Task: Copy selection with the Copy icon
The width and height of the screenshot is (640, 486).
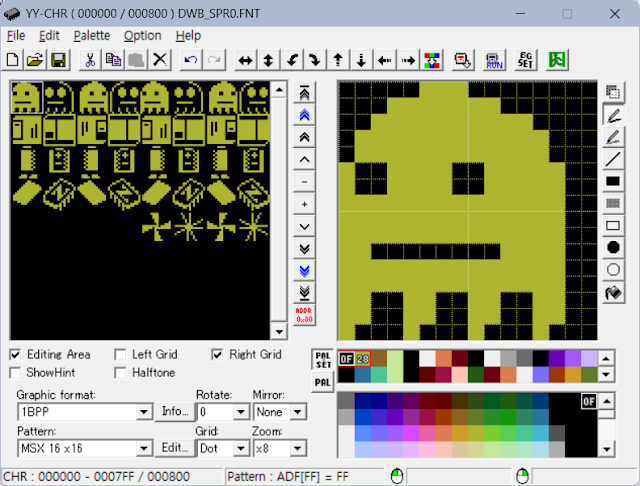Action: (x=113, y=60)
